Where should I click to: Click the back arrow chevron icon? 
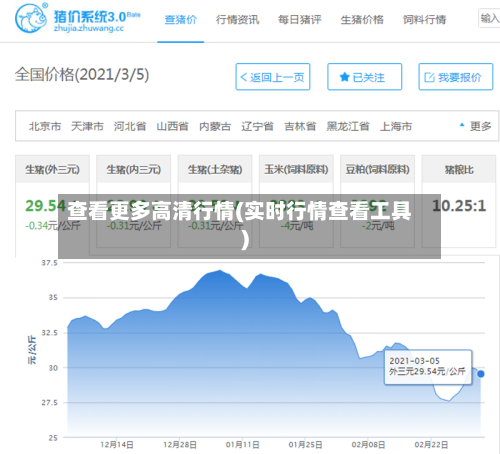pyautogui.click(x=243, y=77)
